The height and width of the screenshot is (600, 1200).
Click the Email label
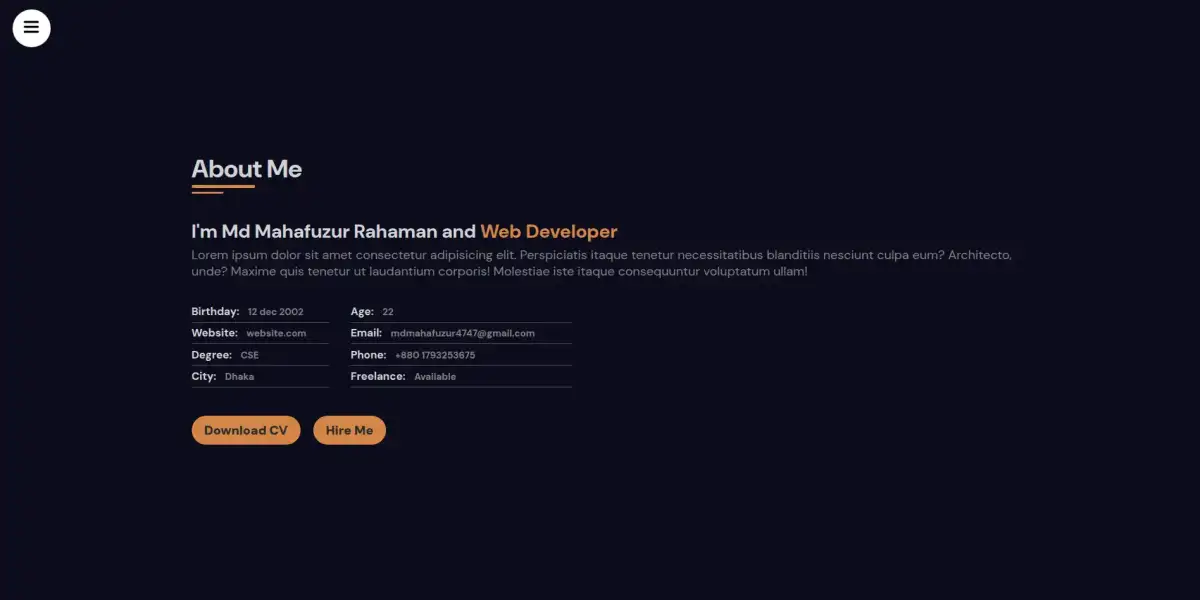(366, 333)
